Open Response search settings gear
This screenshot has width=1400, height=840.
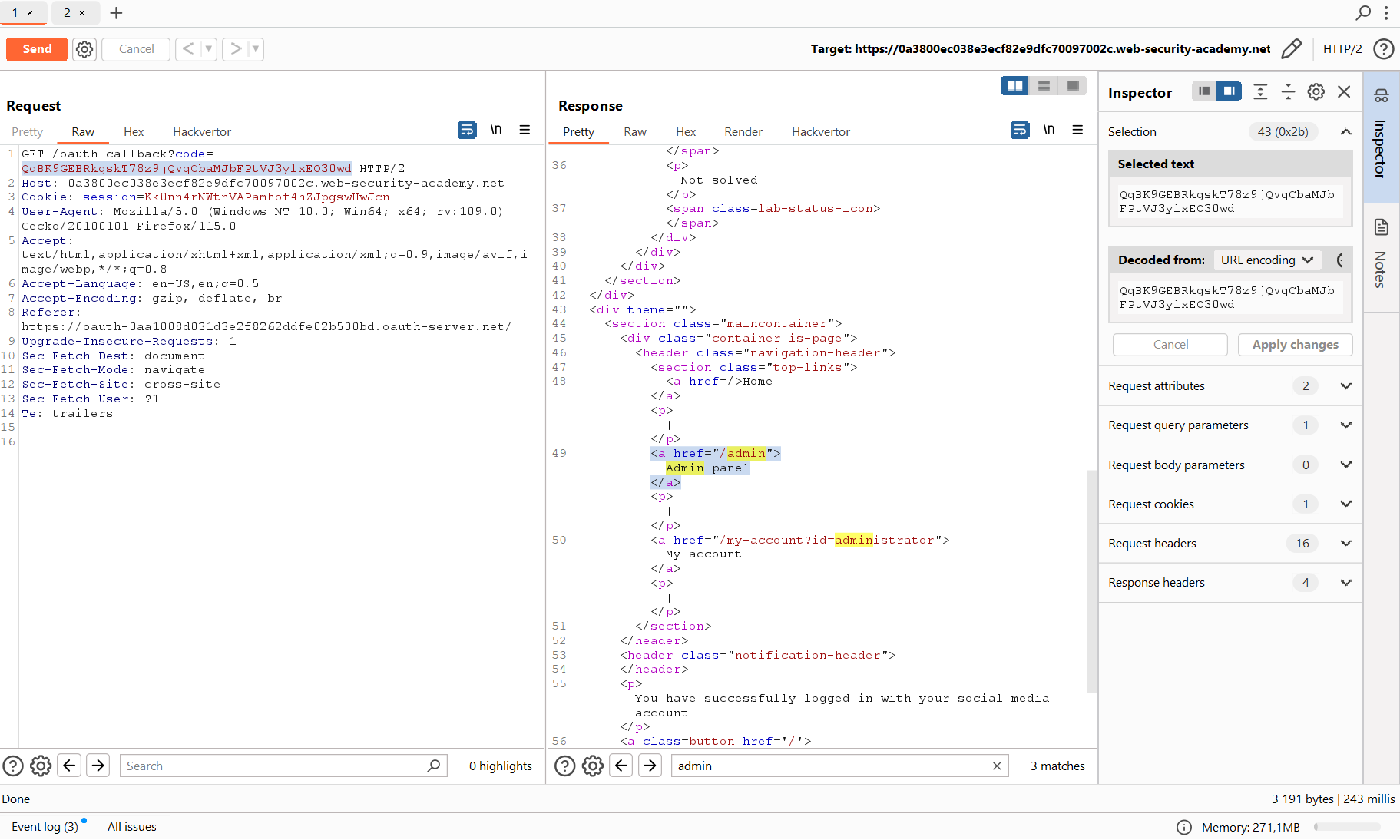(x=593, y=766)
